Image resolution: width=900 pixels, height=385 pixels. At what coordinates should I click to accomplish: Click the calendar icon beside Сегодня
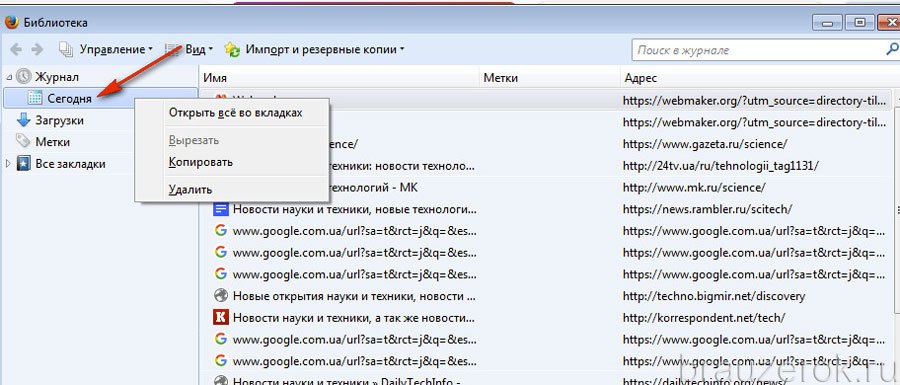[35, 98]
